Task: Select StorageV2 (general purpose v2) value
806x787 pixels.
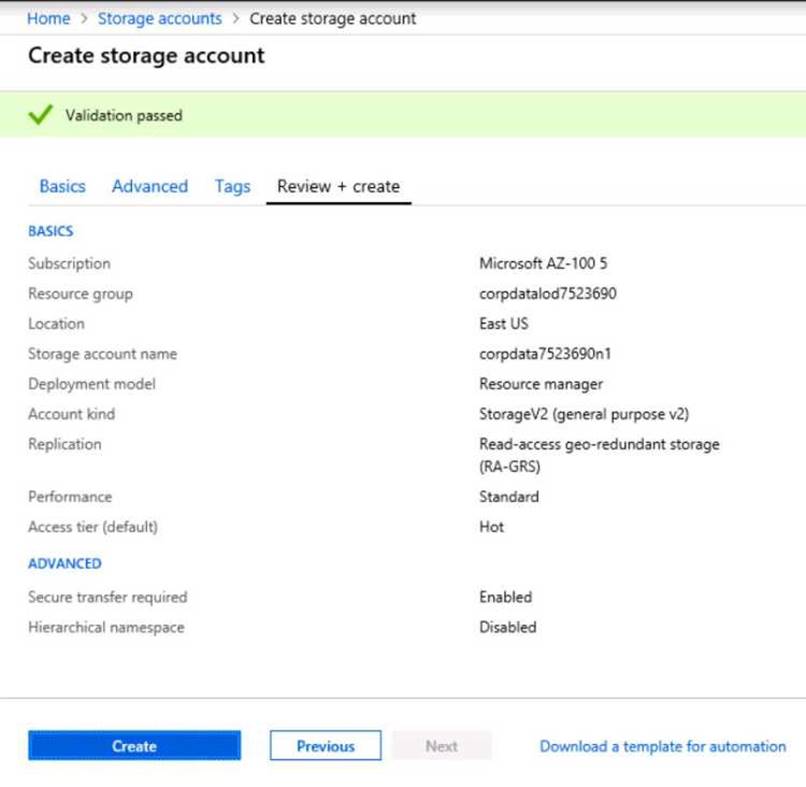Action: pos(584,414)
